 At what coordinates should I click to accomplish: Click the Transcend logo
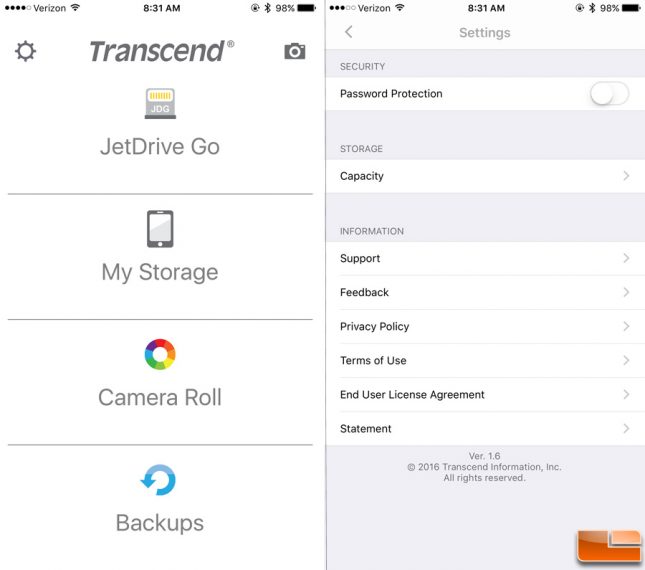(x=162, y=51)
